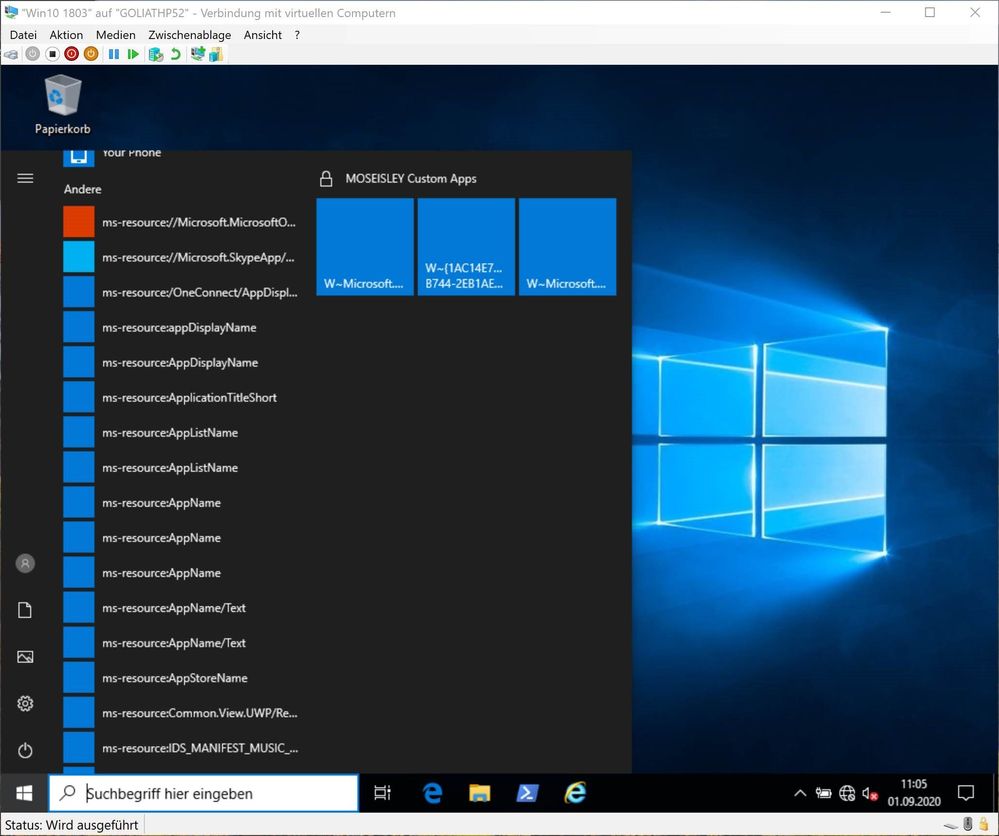
Task: Open the Ansicht menu
Action: (x=263, y=35)
